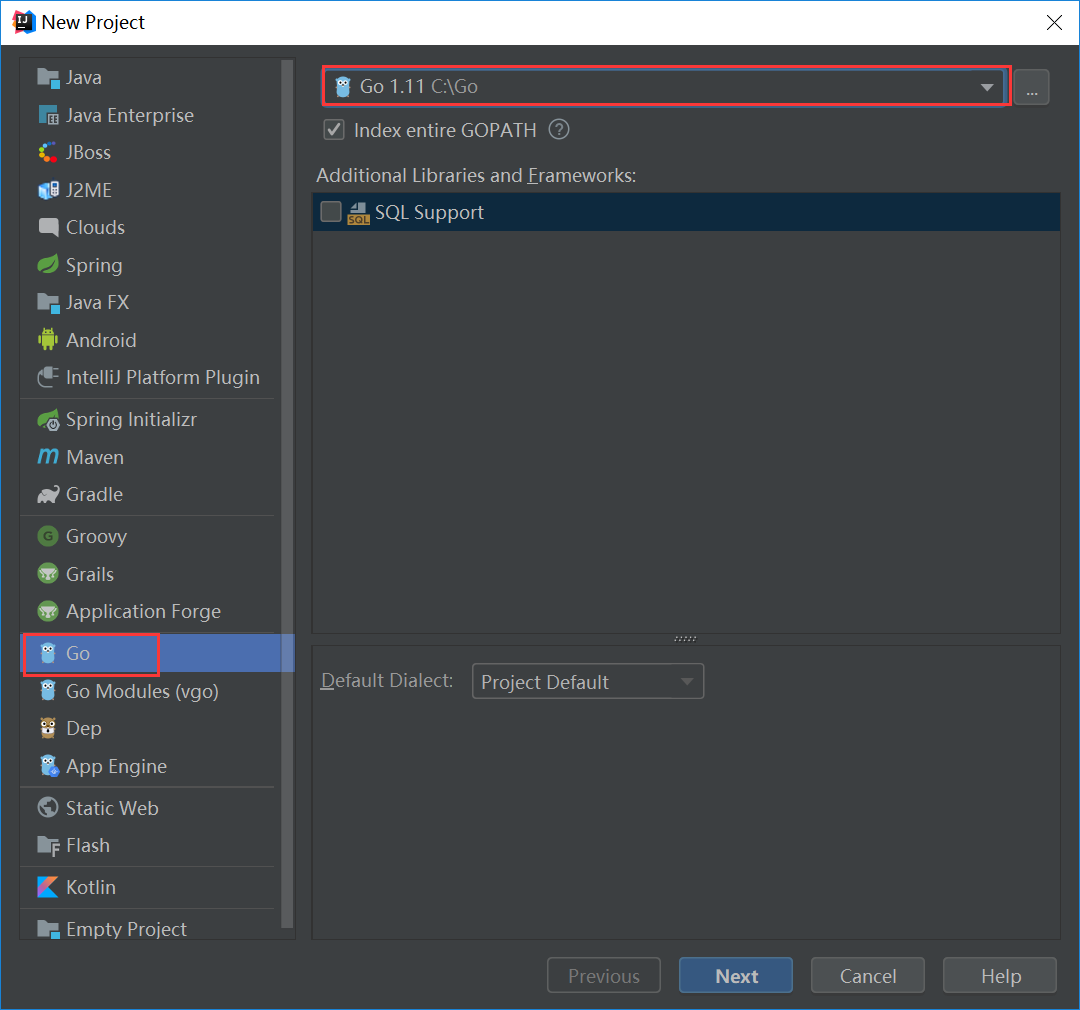Click the Clouds speech bubble icon
Screen dimensions: 1080x1010
(48, 227)
